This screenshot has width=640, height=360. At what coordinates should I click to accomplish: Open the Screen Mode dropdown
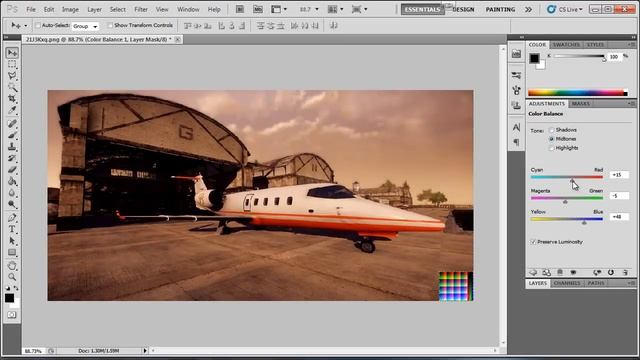point(360,9)
